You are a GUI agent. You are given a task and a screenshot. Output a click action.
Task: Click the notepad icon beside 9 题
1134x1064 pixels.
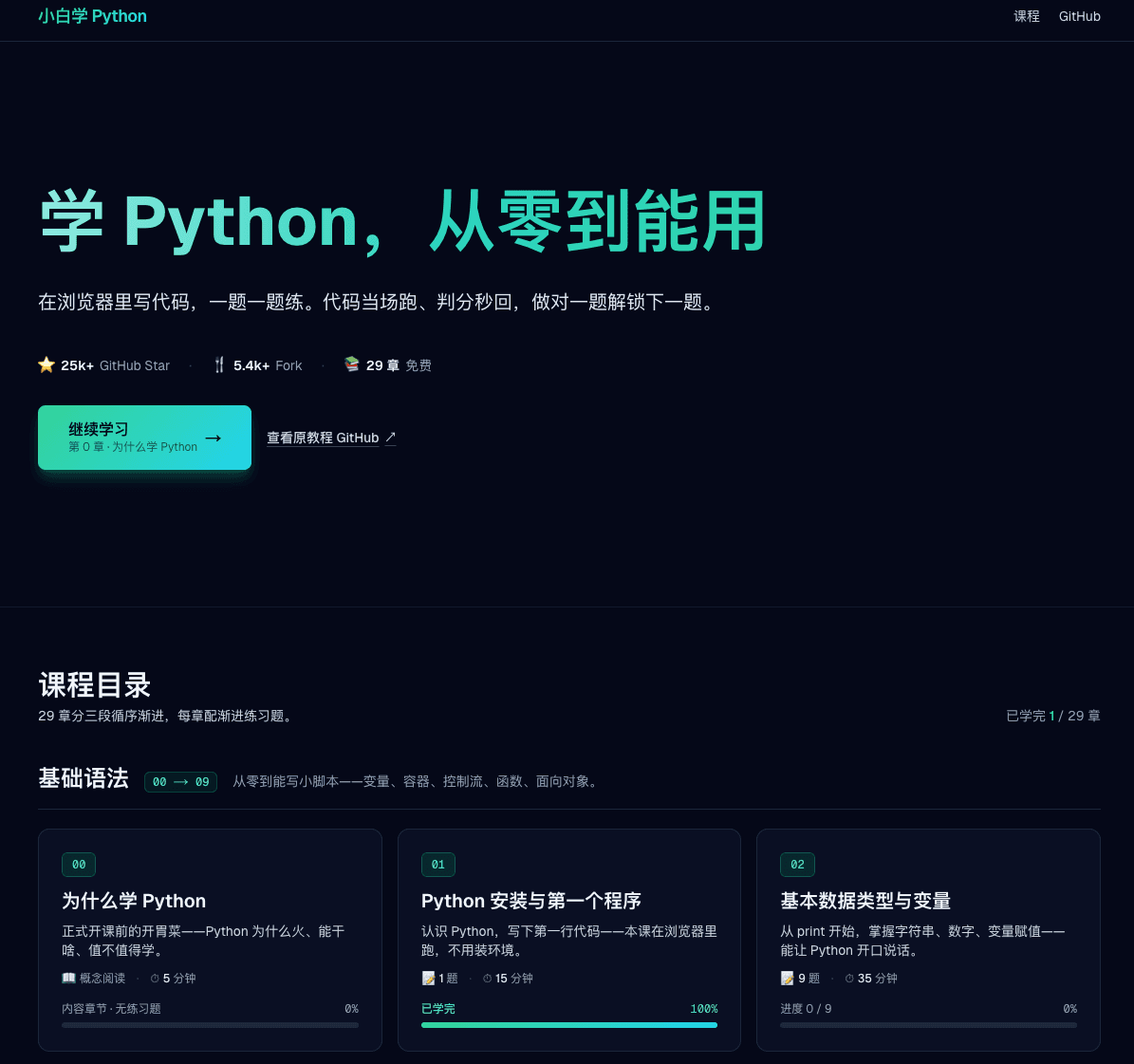(788, 978)
